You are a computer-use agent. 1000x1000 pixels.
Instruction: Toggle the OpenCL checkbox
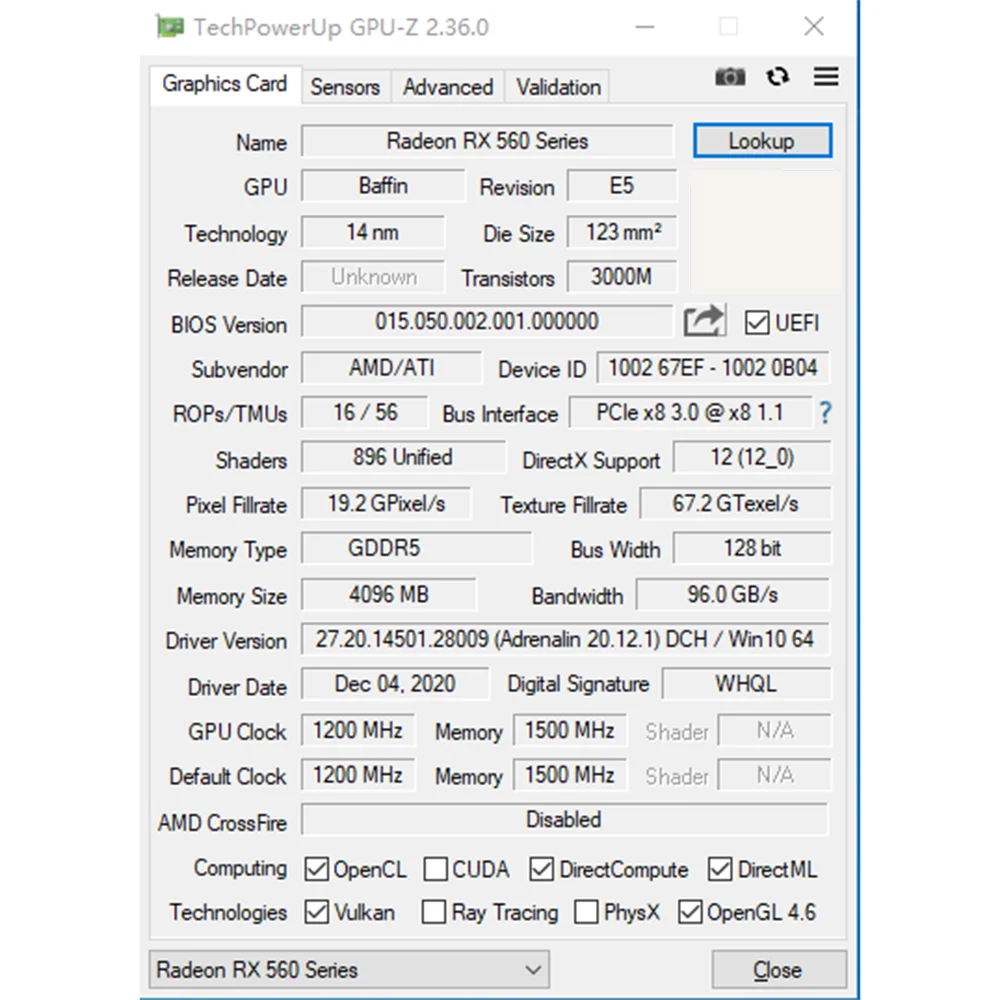(x=316, y=869)
